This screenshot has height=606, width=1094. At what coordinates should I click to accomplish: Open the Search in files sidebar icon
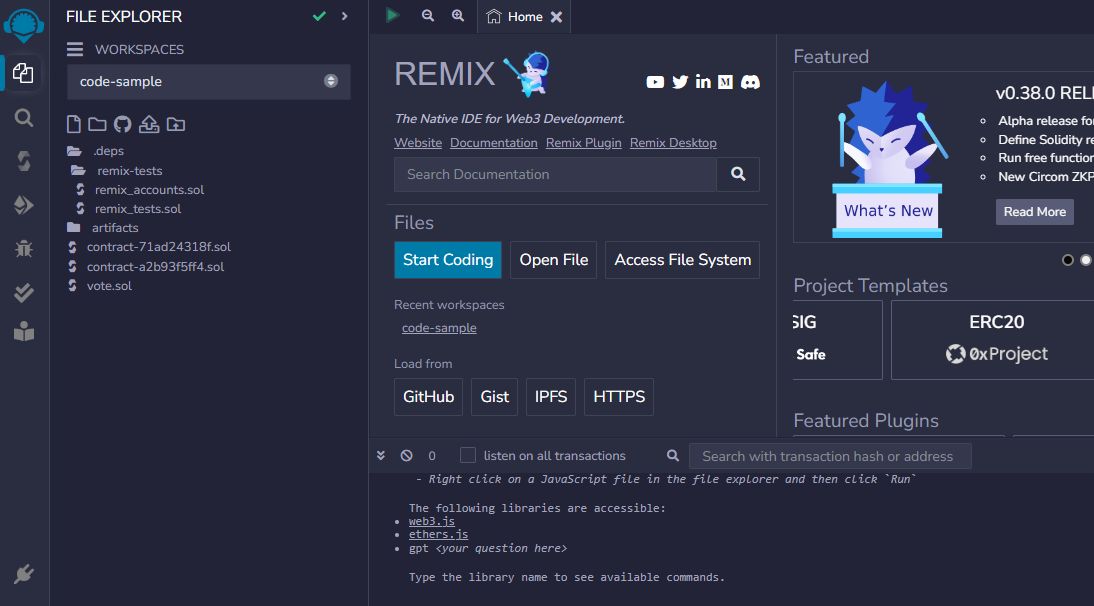tap(24, 118)
